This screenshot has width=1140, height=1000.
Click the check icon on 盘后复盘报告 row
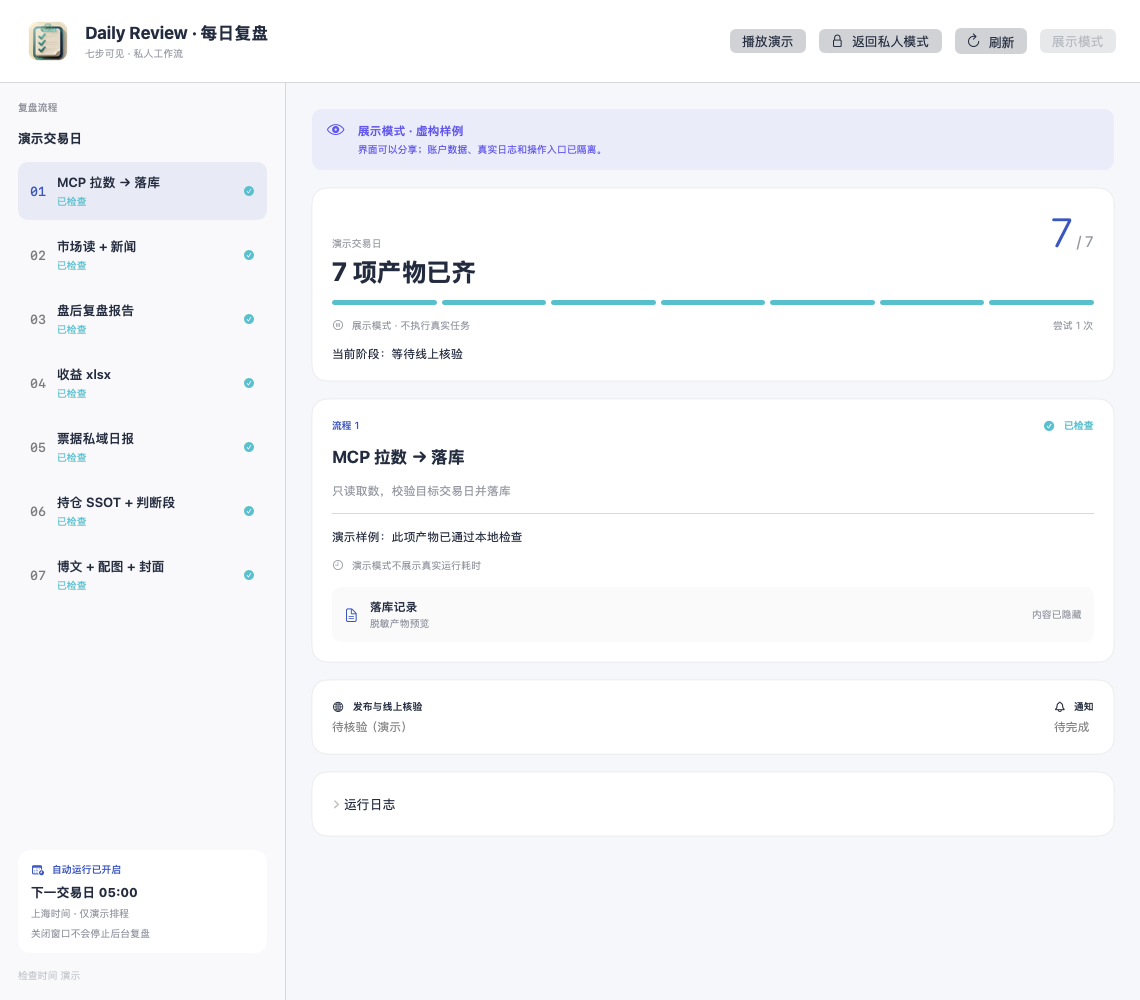249,319
